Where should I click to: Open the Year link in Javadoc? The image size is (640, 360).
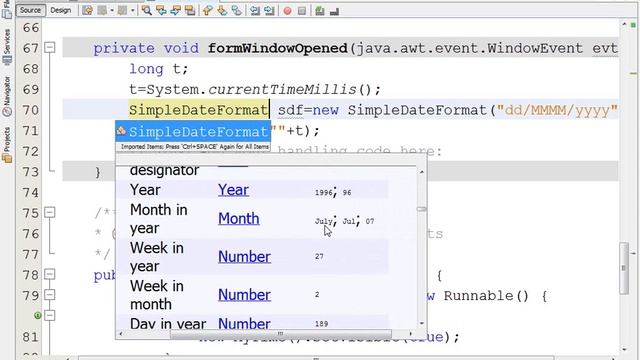click(x=233, y=190)
